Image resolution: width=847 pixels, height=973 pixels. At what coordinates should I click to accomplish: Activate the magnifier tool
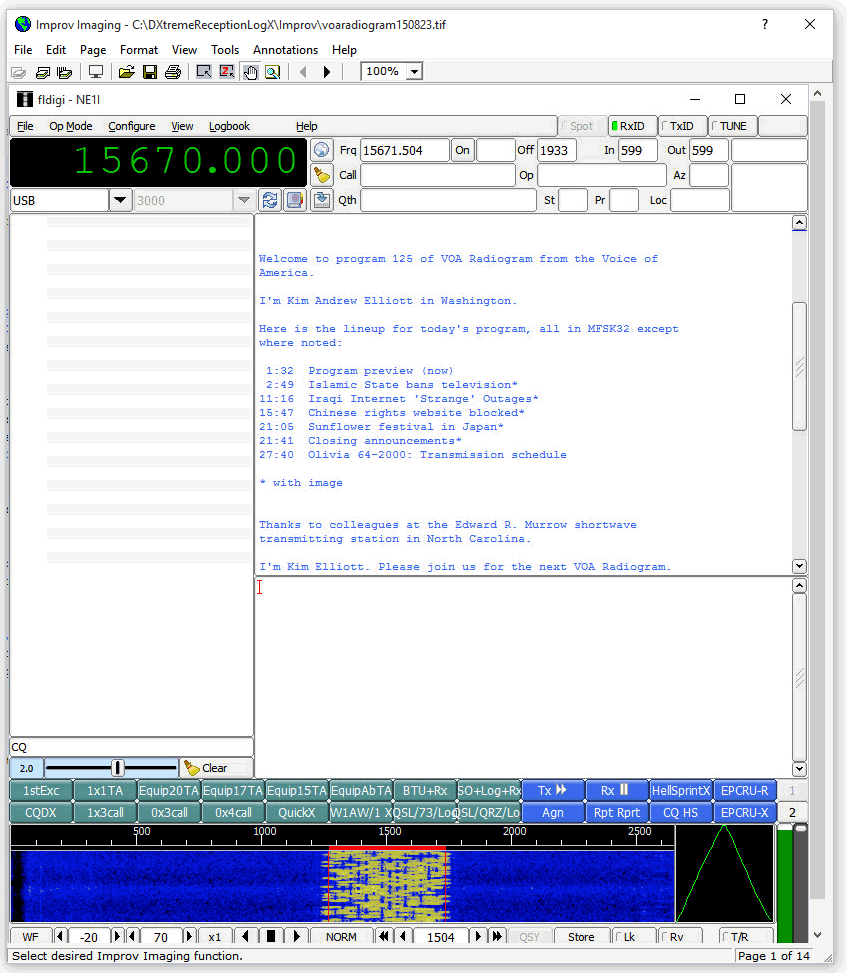tap(273, 72)
